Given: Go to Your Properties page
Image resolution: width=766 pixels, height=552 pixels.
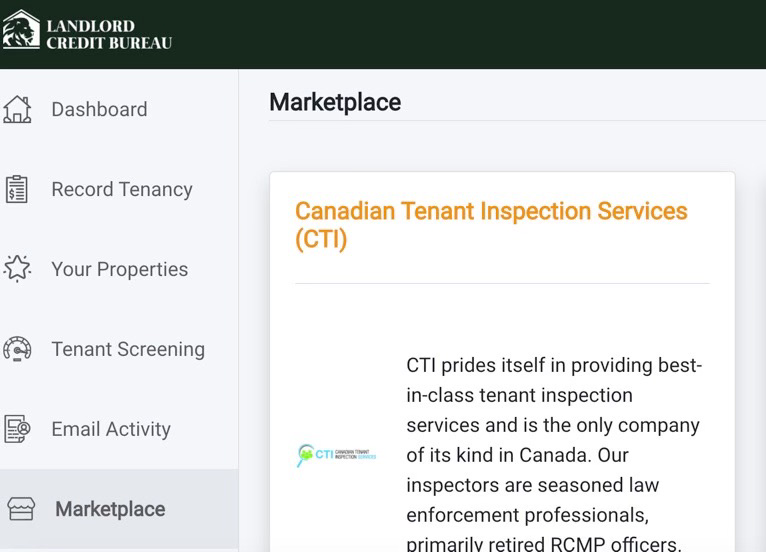Looking at the screenshot, I should (x=120, y=269).
